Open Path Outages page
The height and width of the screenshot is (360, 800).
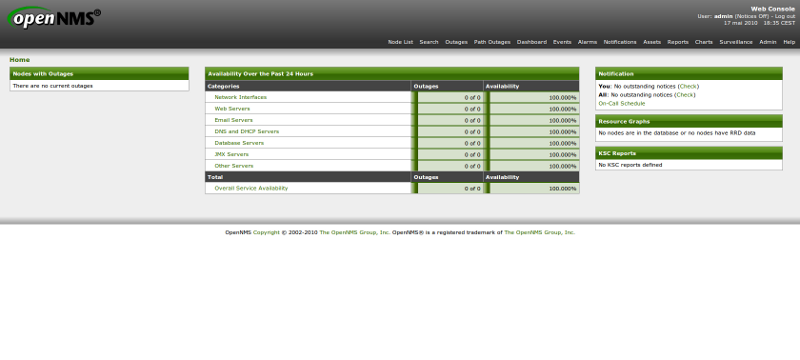(x=492, y=42)
